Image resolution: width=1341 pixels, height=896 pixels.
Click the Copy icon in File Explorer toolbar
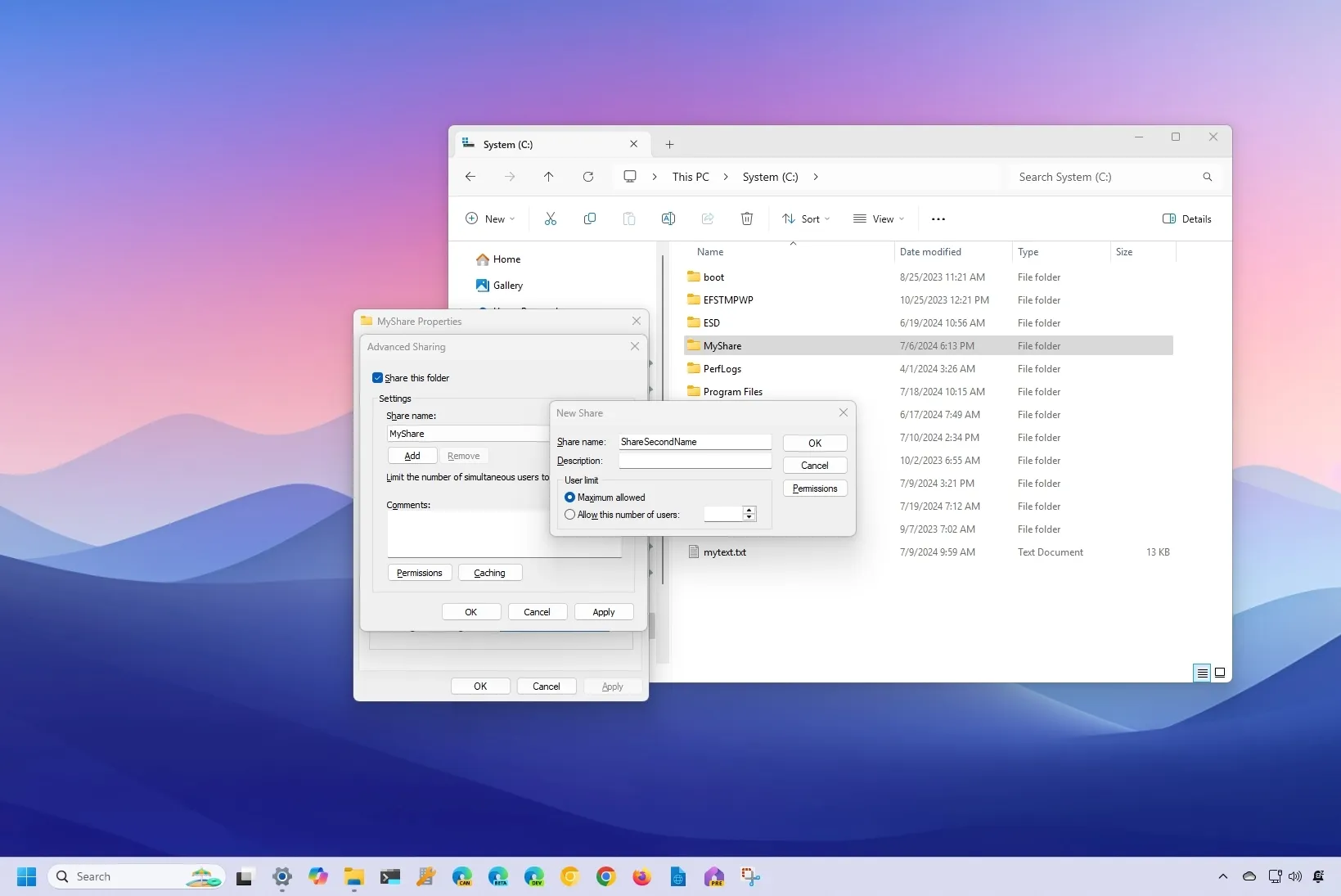coord(590,218)
